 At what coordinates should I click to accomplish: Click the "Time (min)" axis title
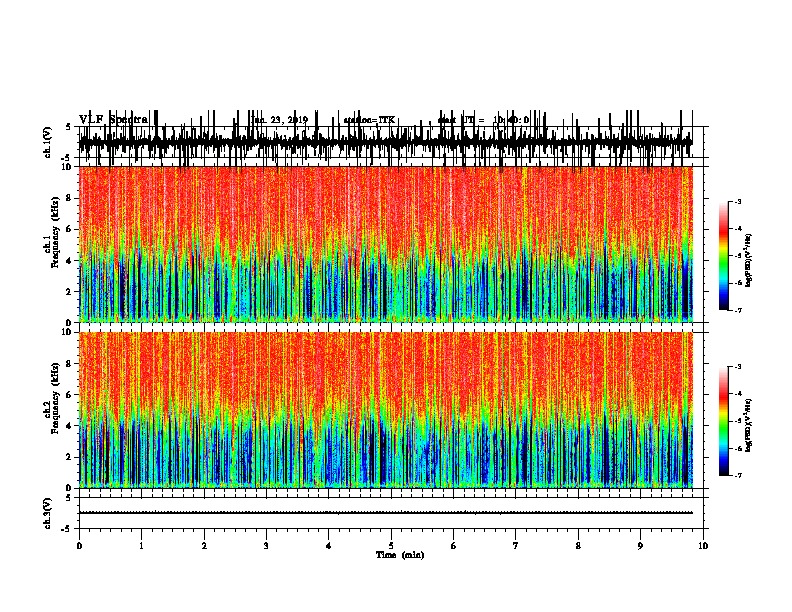coord(400,555)
